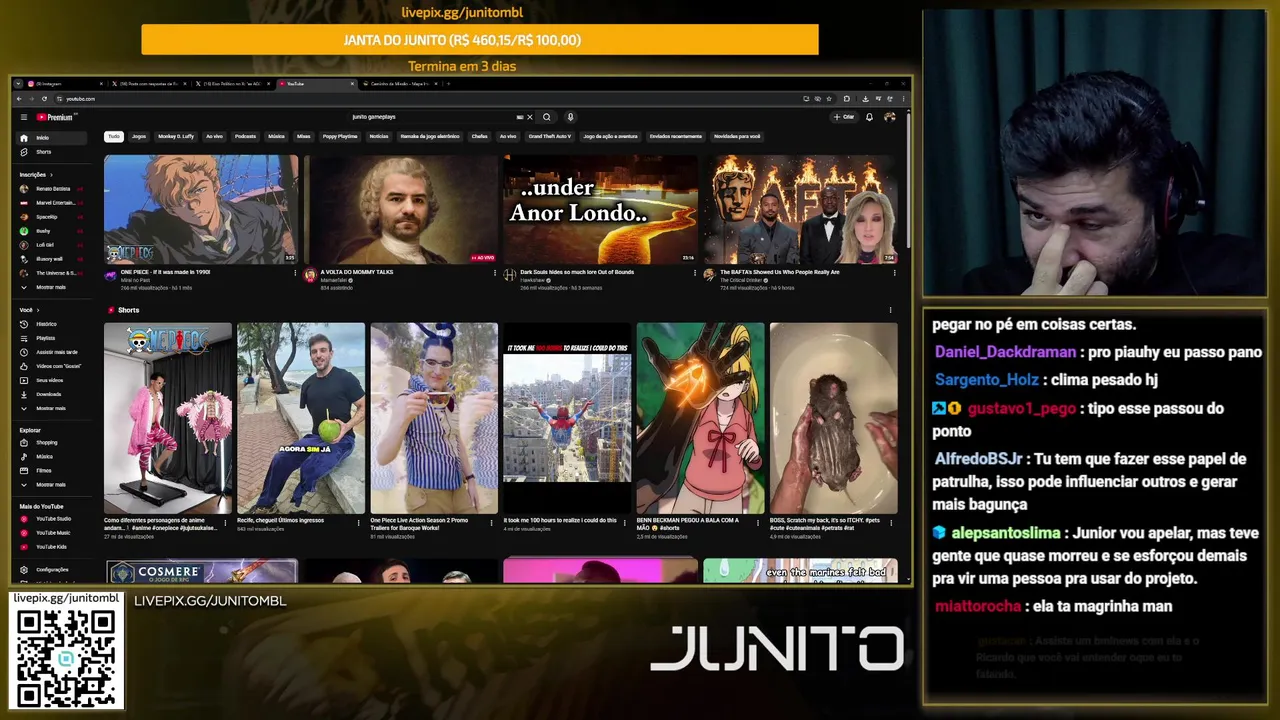This screenshot has height=720, width=1280.
Task: Open Lofi Girl channel subscription
Action: point(52,245)
